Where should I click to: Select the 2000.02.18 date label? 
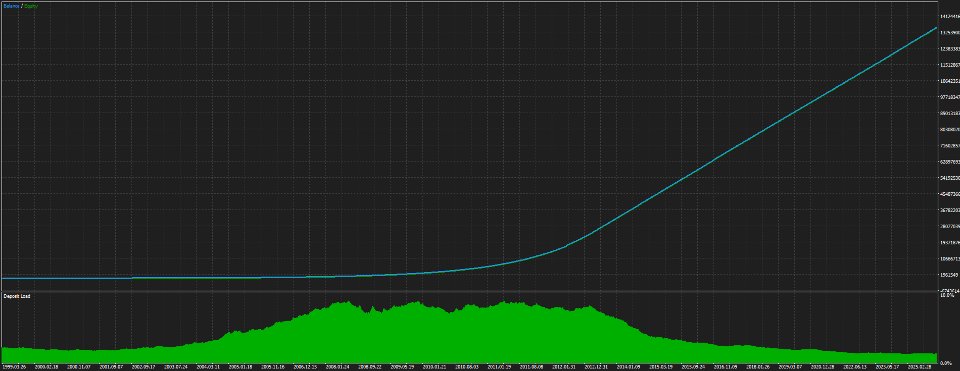[x=47, y=367]
